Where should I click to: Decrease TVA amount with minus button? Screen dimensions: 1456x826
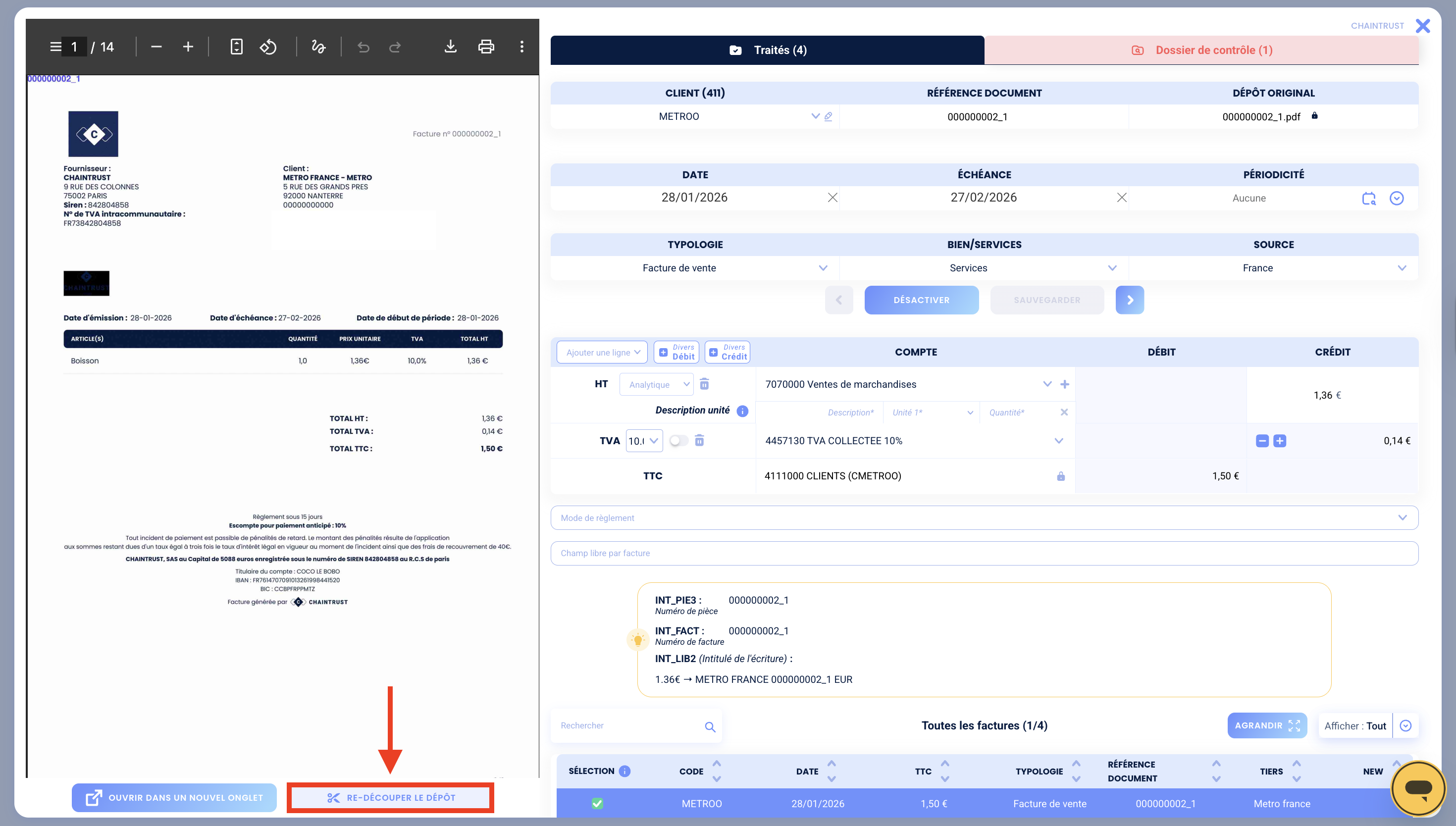tap(1262, 441)
